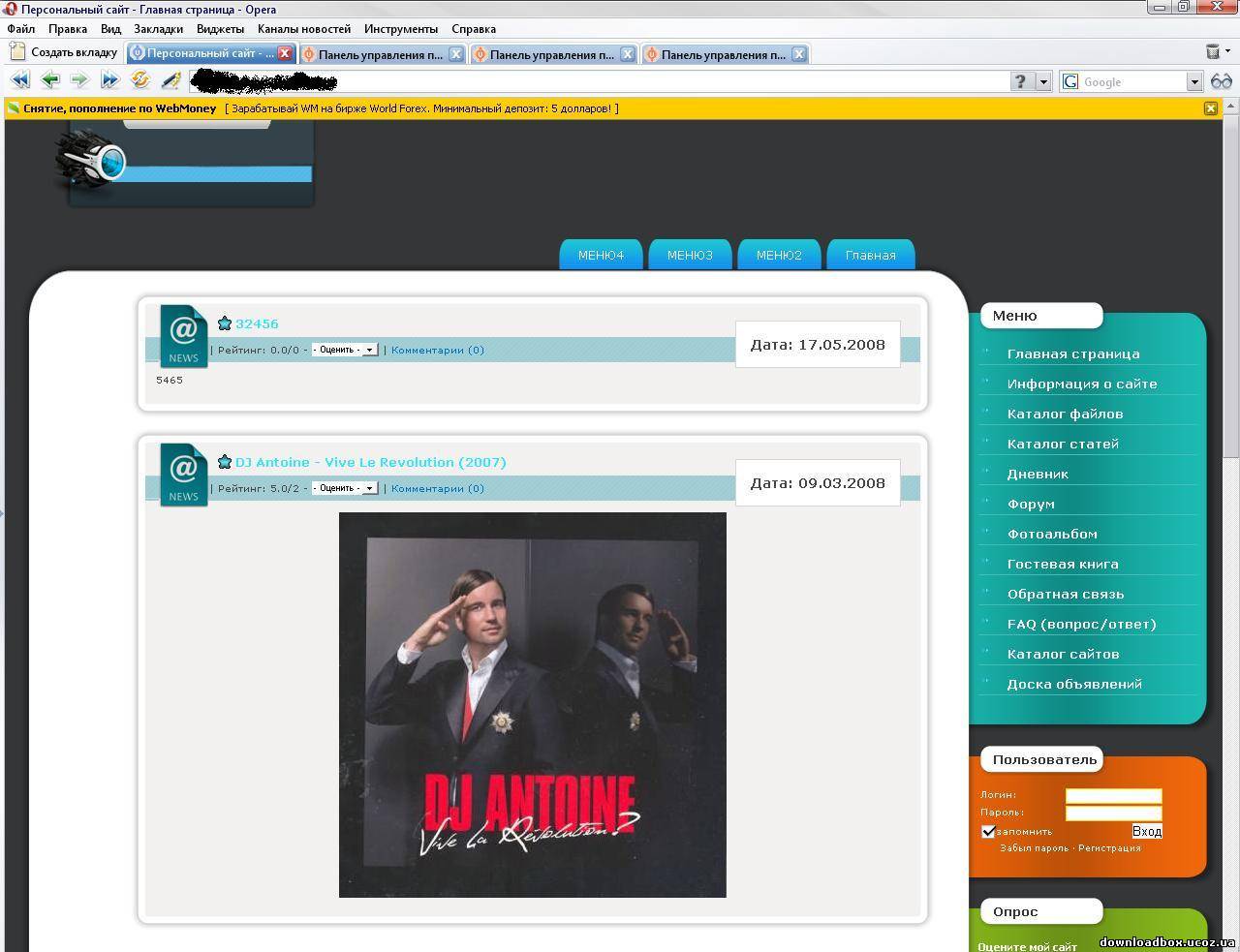Click the Rewind navigation icon

click(x=19, y=80)
